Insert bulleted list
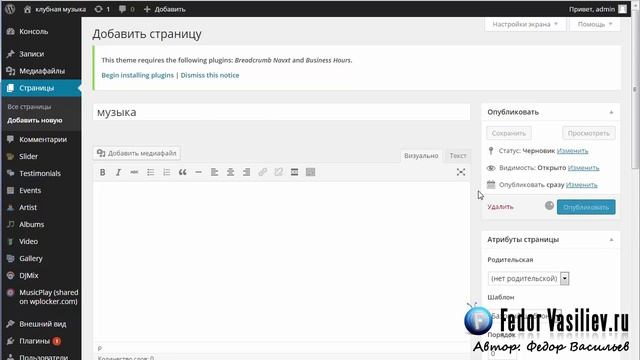This screenshot has height=360, width=640. click(x=151, y=172)
